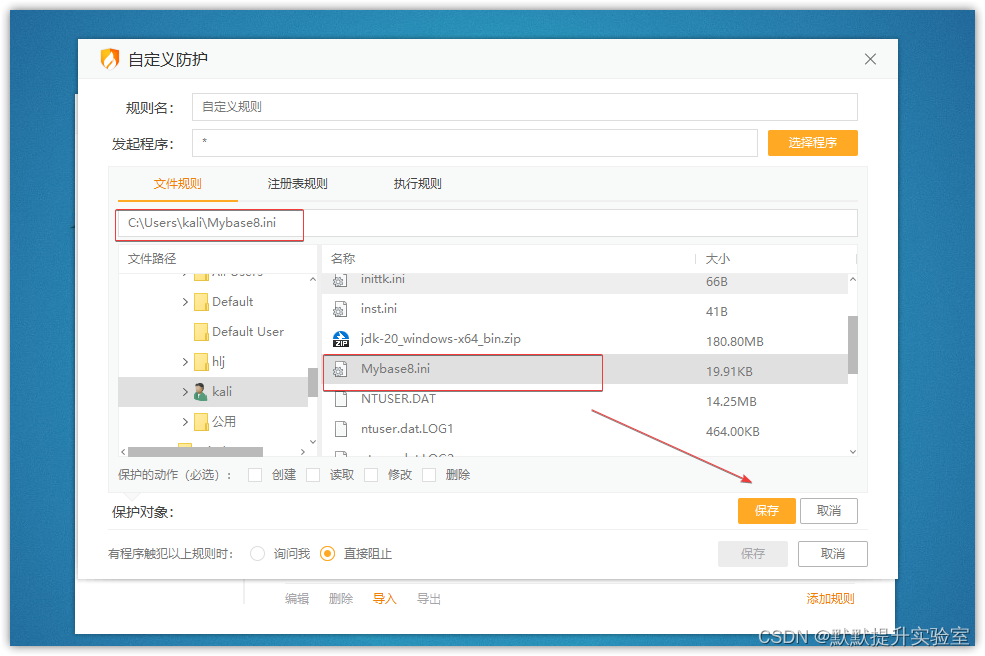The width and height of the screenshot is (985, 656).
Task: Click the greyed-out 保存 button at bottom
Action: [x=753, y=554]
